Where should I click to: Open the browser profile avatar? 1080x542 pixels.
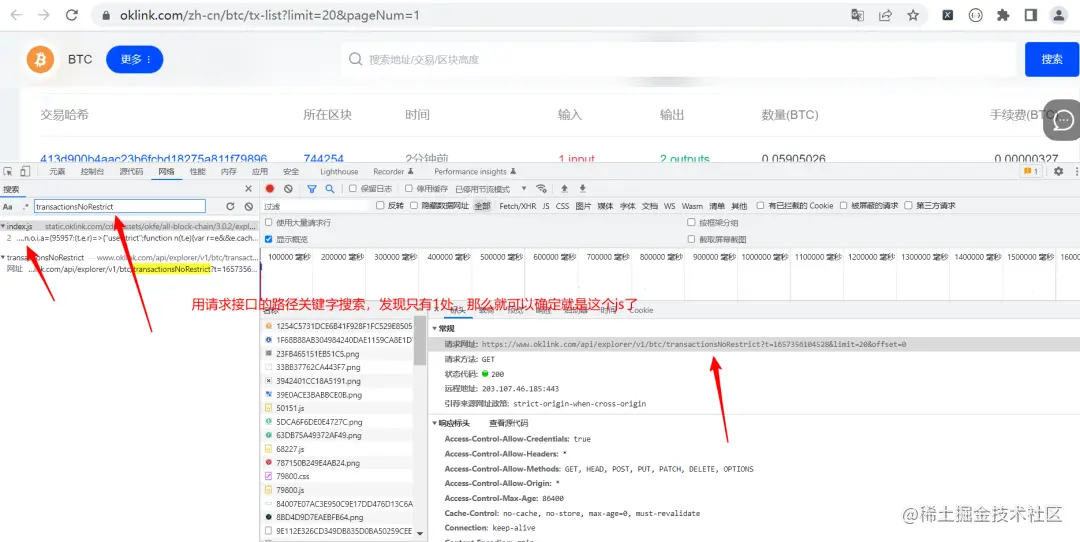click(1059, 15)
